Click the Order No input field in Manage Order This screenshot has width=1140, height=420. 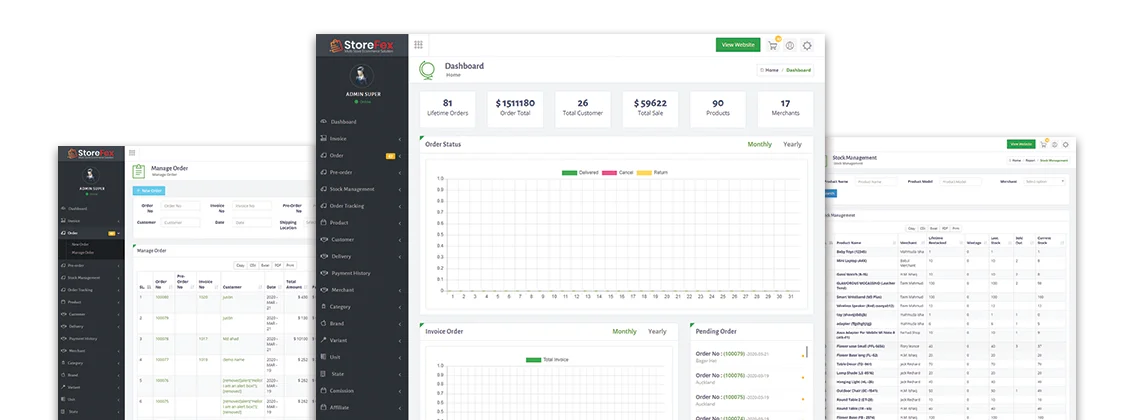[x=180, y=206]
